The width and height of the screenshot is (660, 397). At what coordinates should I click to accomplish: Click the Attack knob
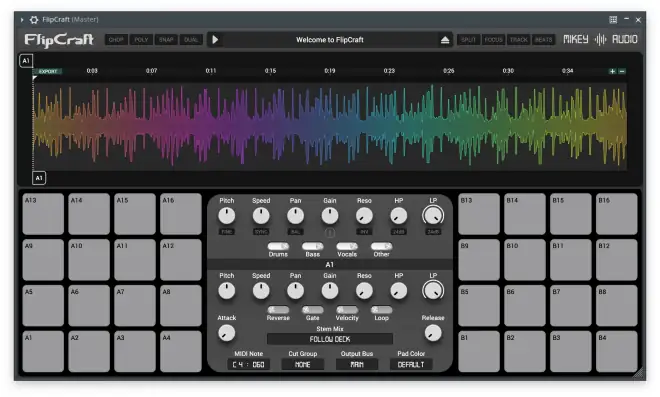226,333
